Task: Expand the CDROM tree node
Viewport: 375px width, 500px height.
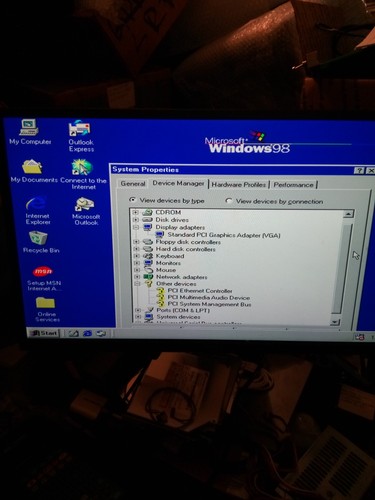Action: pos(135,212)
